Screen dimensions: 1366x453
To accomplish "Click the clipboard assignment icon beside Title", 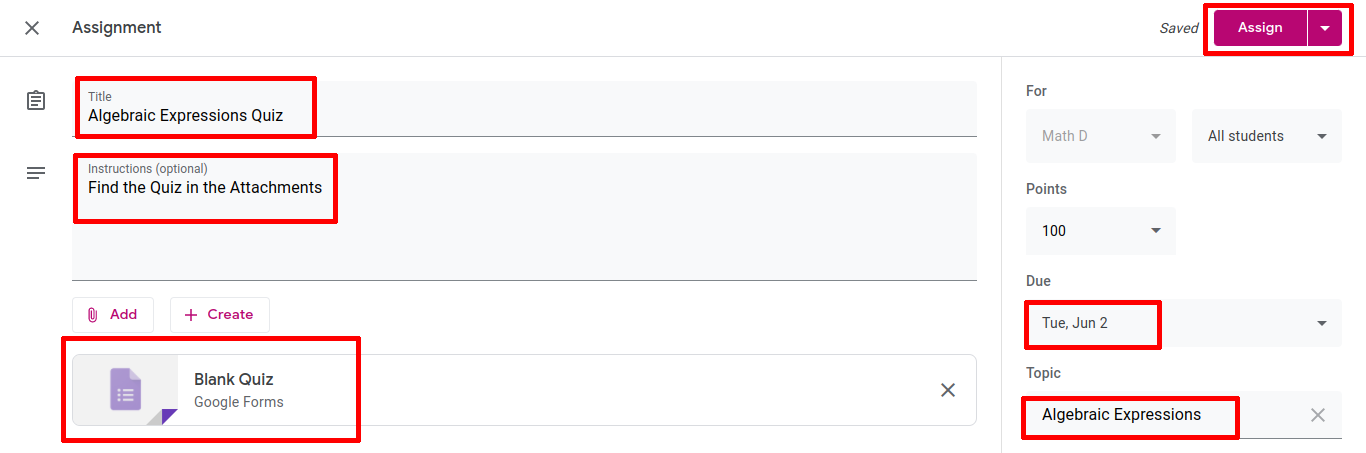I will (x=36, y=101).
